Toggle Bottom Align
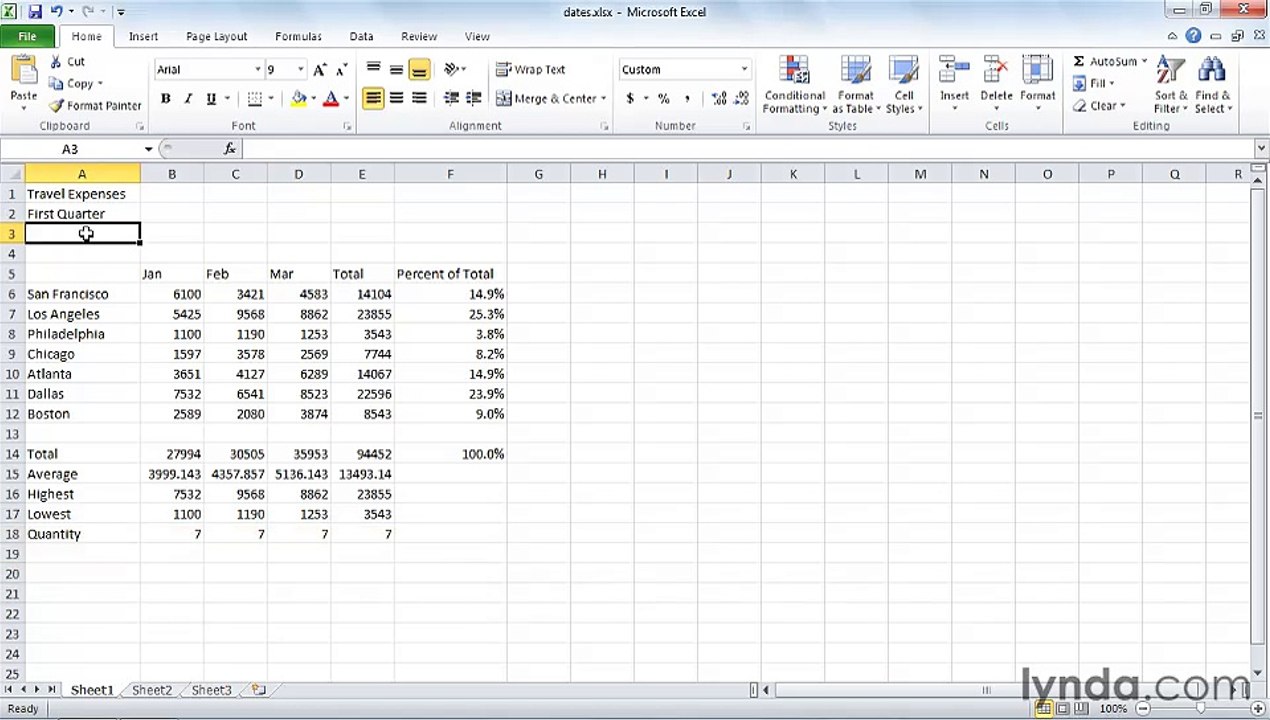1270x720 pixels. coord(419,70)
